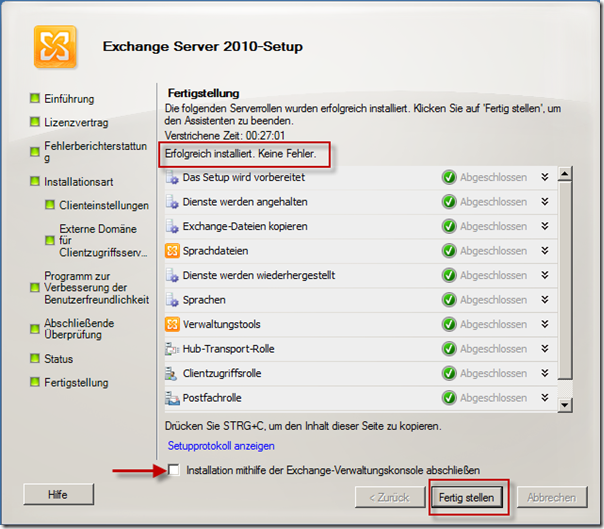Expand details for 'Dienste werden wiederhergestellt'
Image resolution: width=604 pixels, height=529 pixels.
tap(545, 275)
